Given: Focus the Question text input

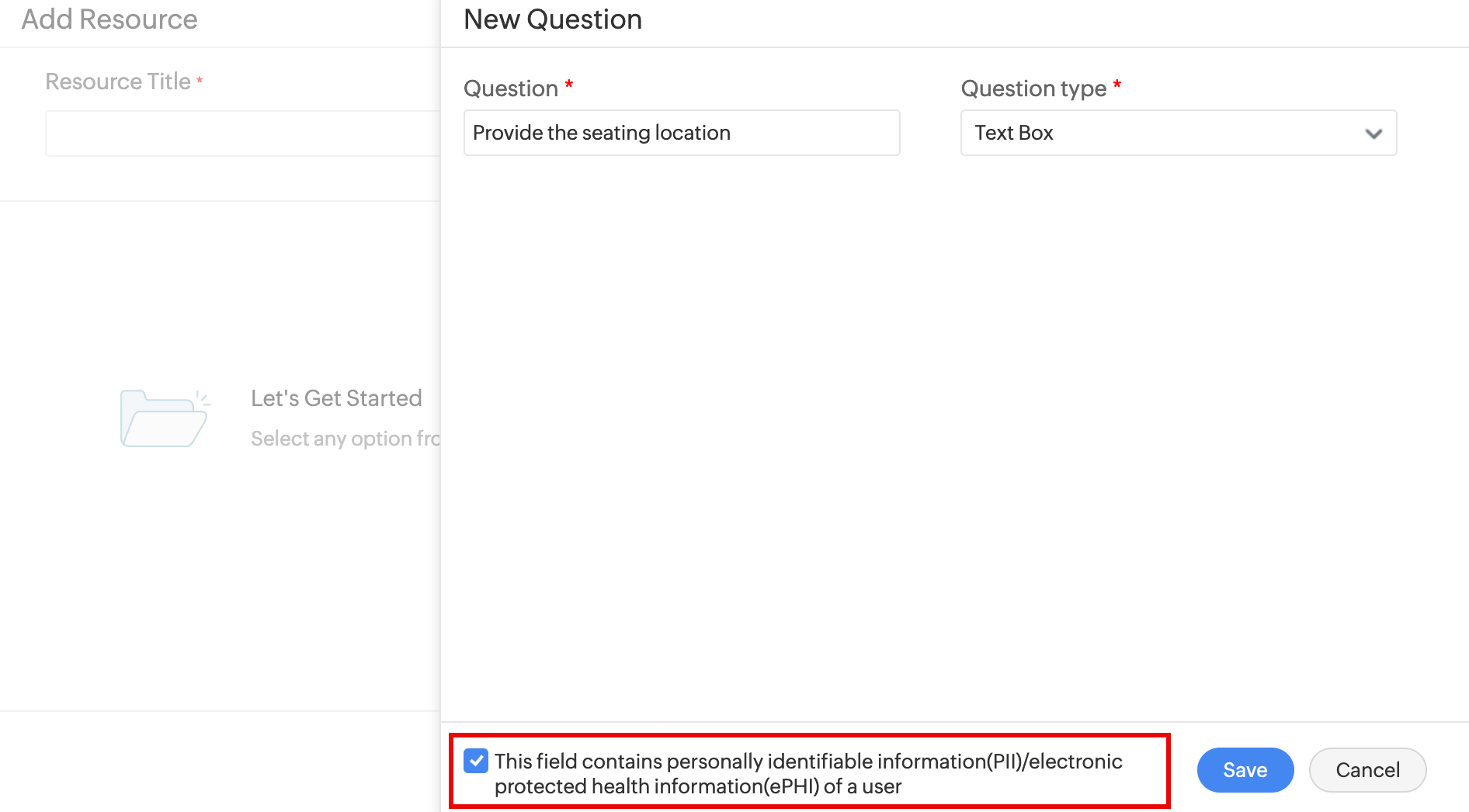Looking at the screenshot, I should (681, 133).
